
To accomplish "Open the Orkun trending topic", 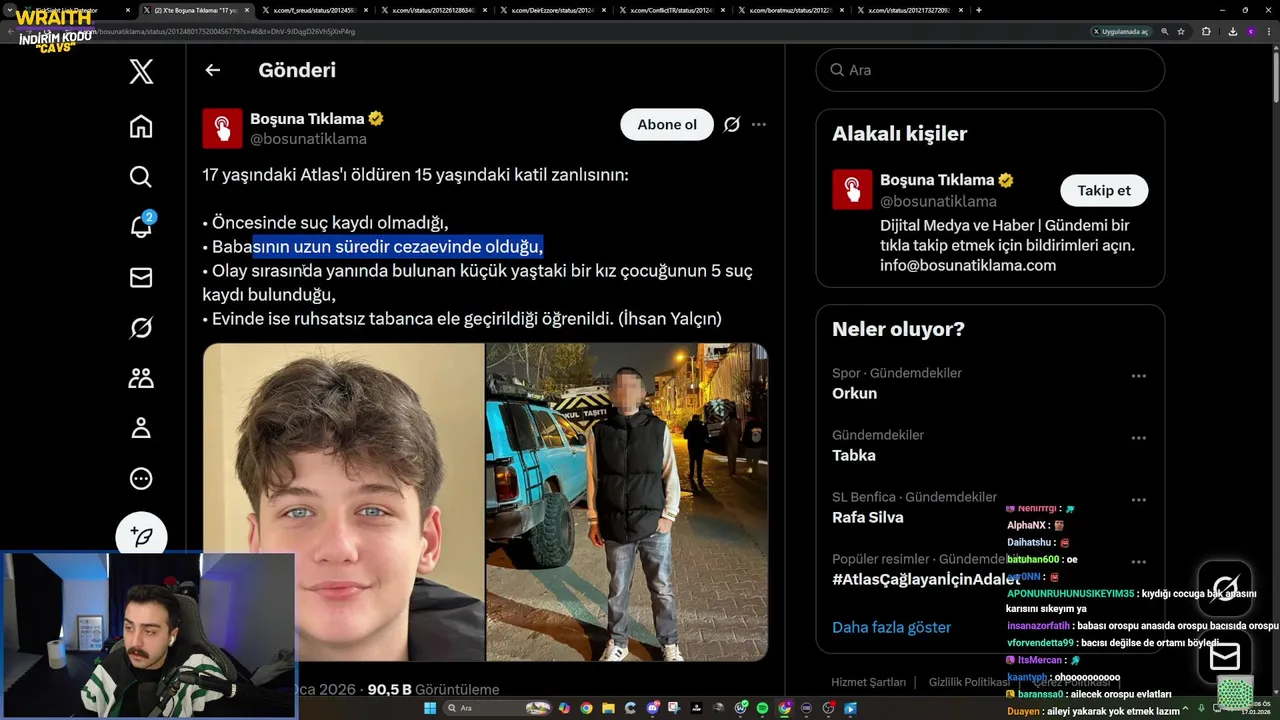I will [x=854, y=393].
